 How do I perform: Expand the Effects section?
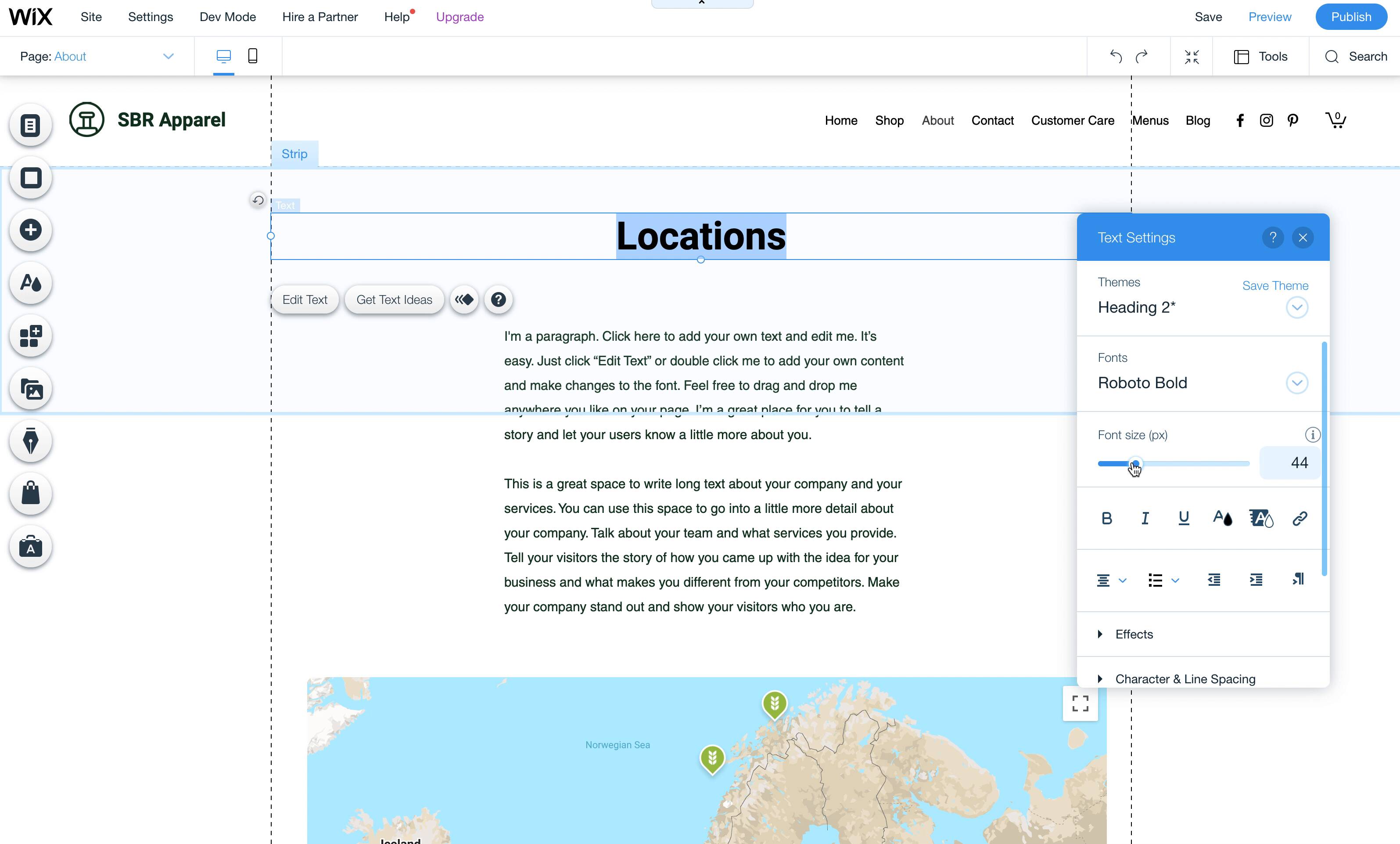(1133, 634)
